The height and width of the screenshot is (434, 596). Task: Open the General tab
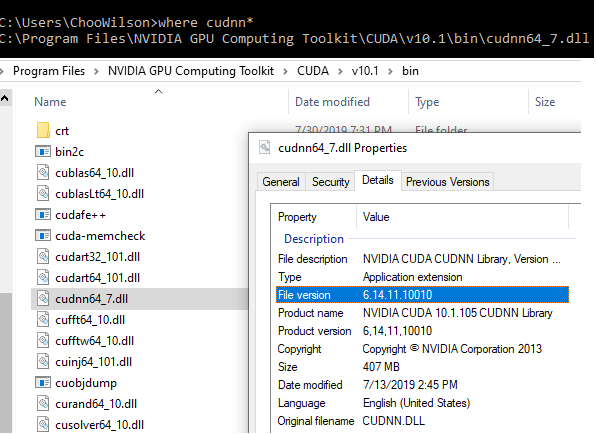coord(281,182)
